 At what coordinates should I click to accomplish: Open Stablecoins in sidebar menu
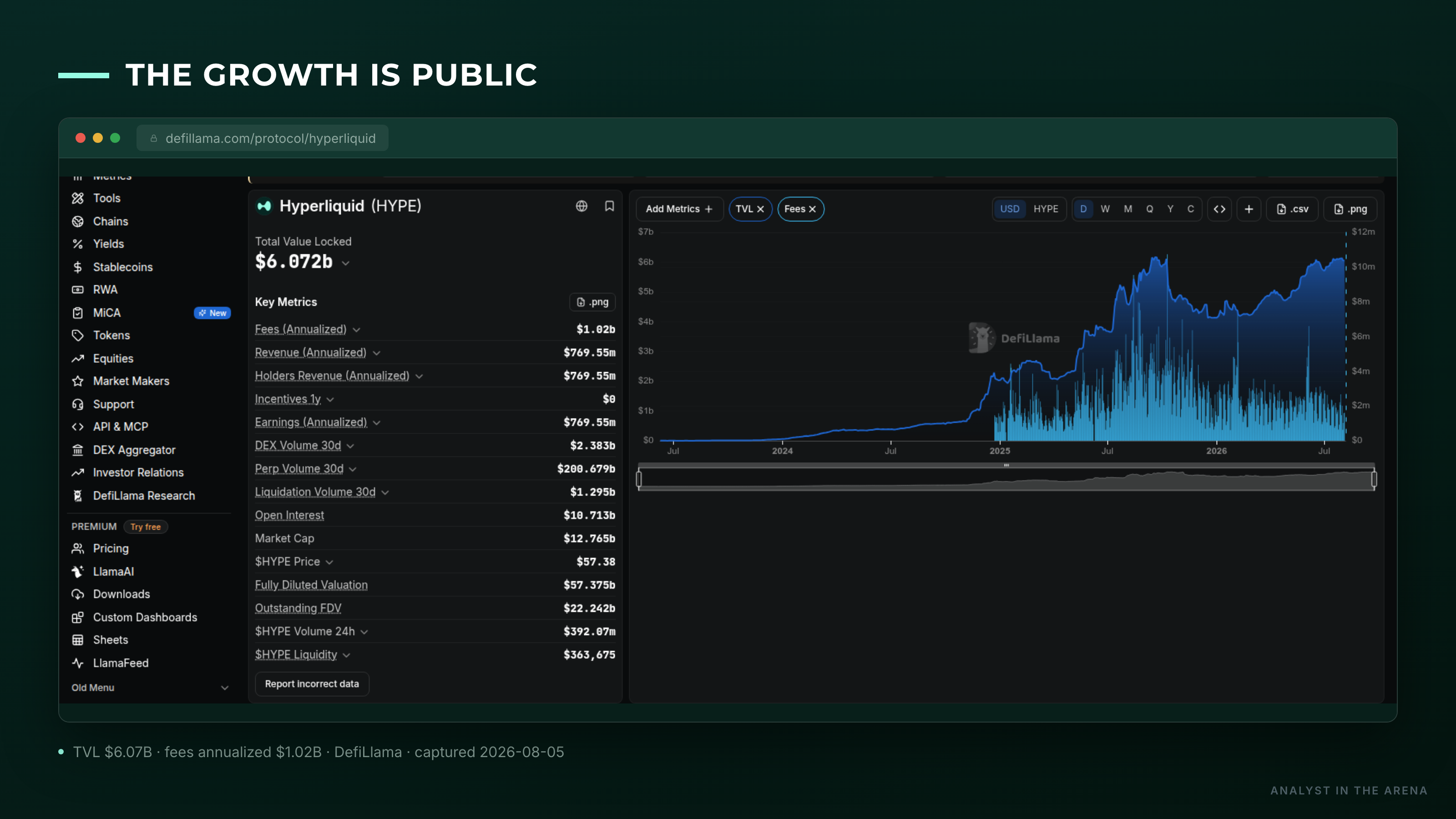[123, 267]
